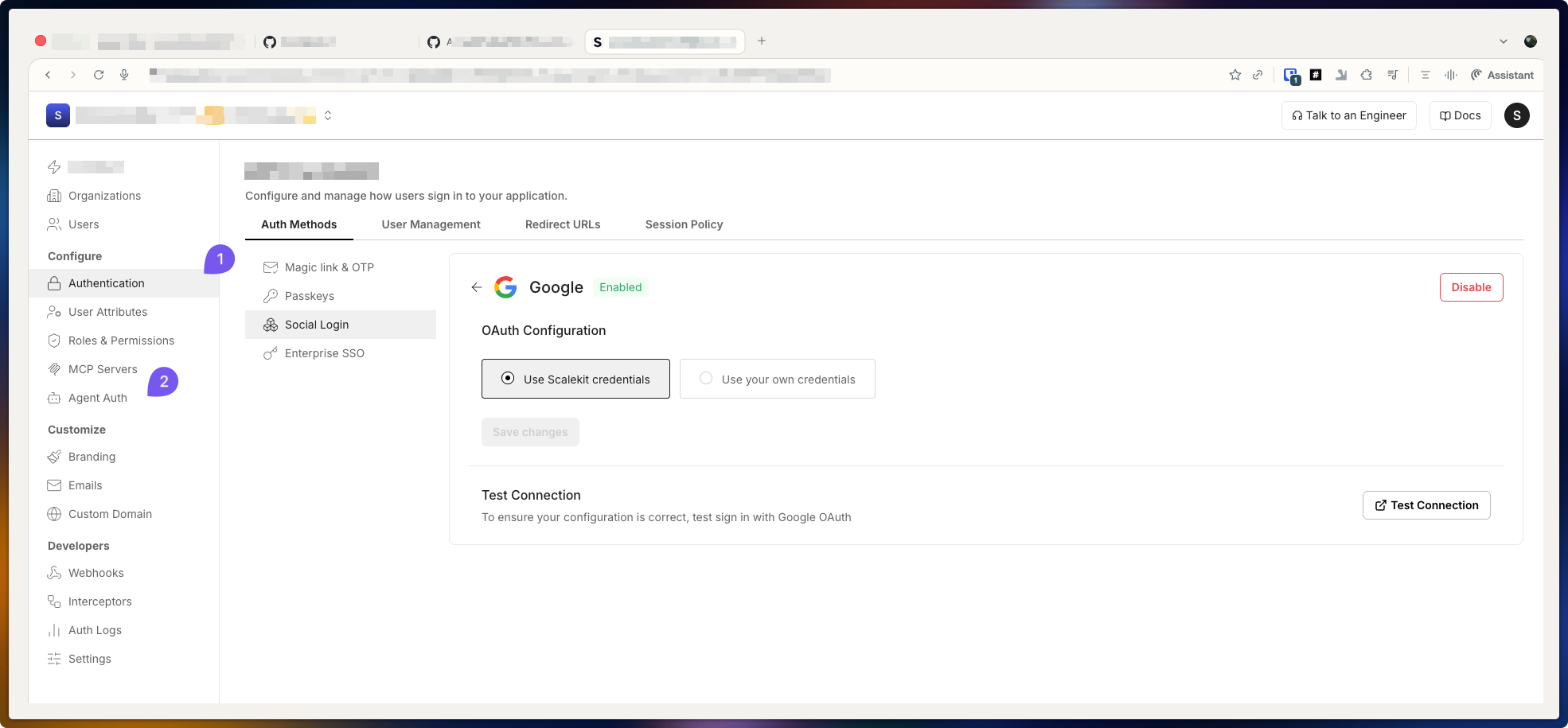The width and height of the screenshot is (1568, 728).
Task: Click the back arrow beside Google
Action: pos(476,287)
